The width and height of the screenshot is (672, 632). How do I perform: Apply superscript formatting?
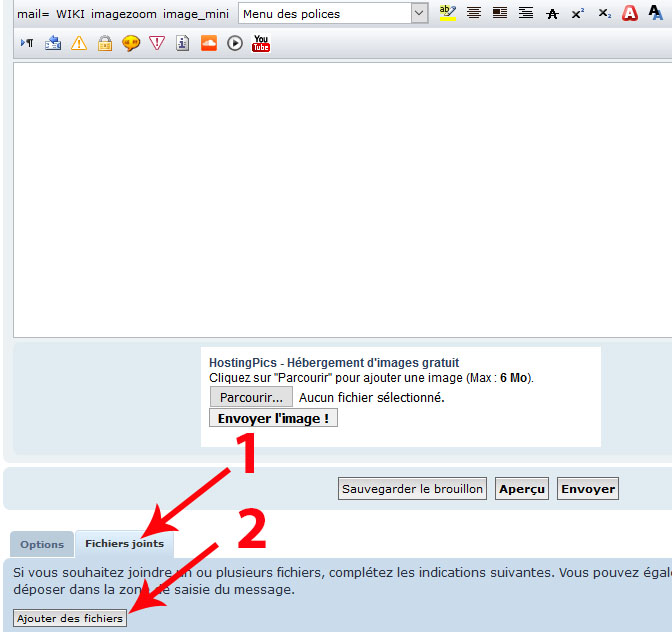click(x=578, y=14)
